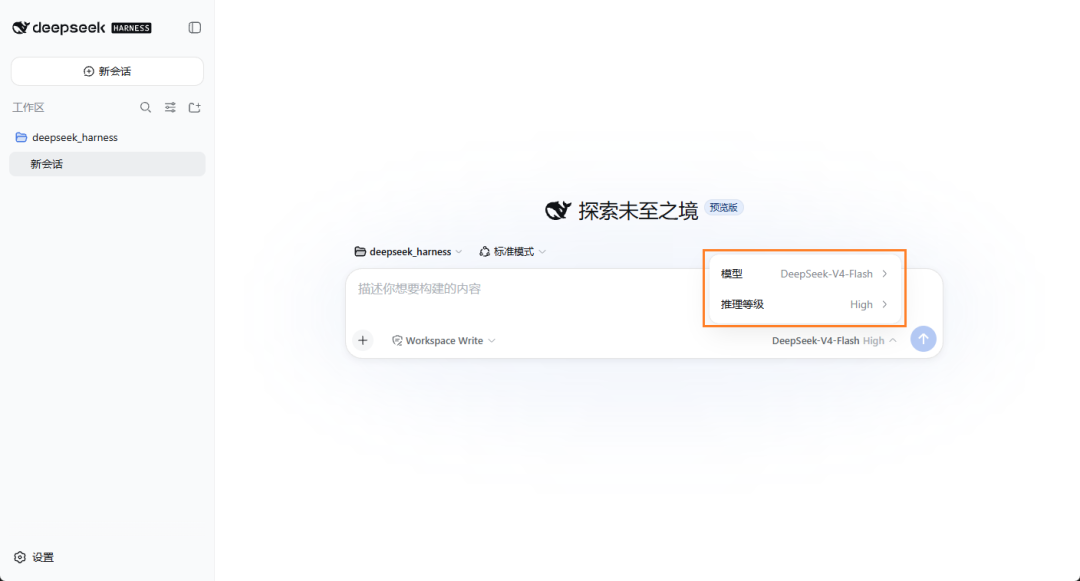
Task: Click the 工作区 section label
Action: pyautogui.click(x=28, y=107)
